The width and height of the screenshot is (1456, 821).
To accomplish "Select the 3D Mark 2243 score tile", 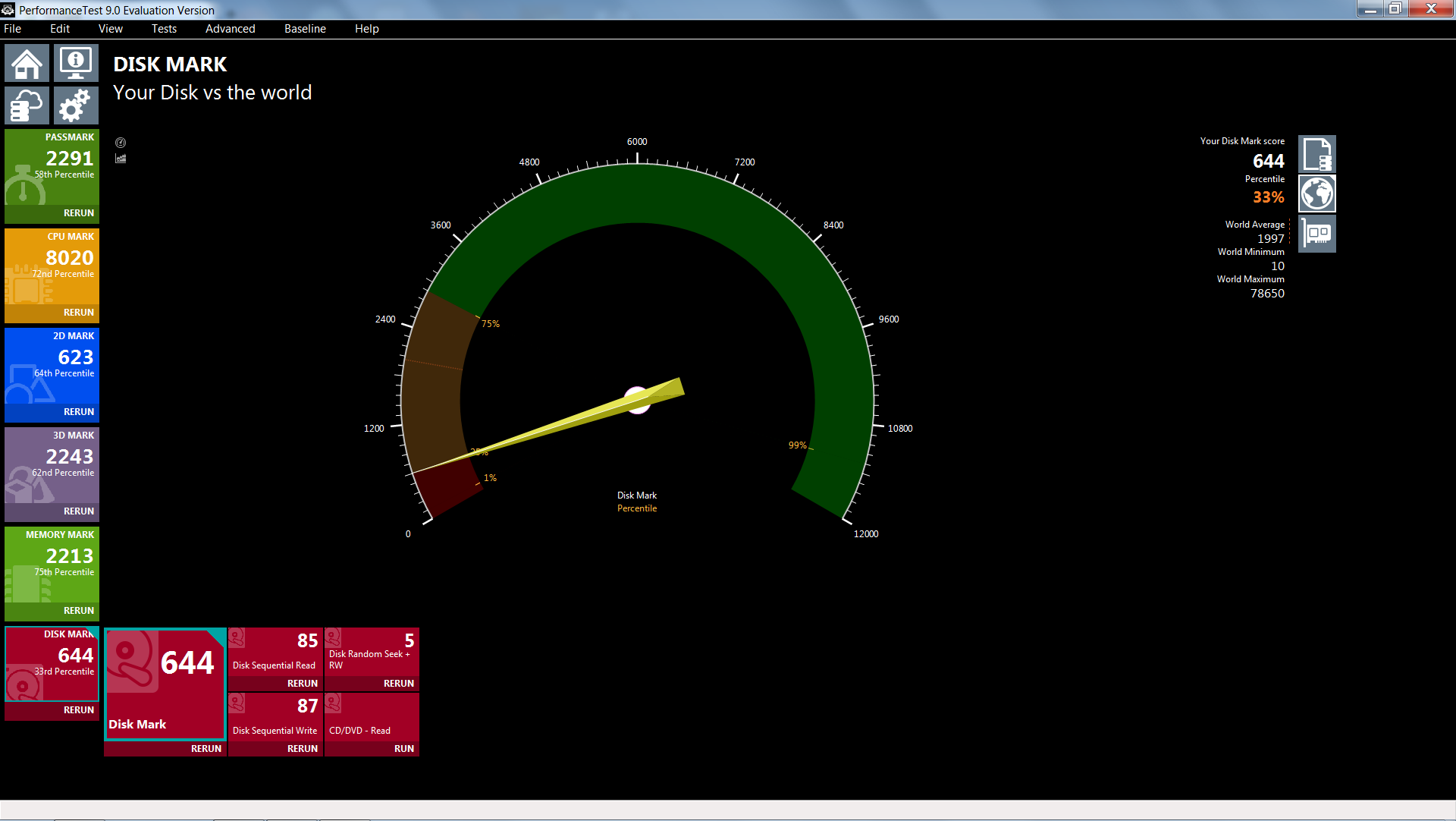I will pyautogui.click(x=52, y=465).
